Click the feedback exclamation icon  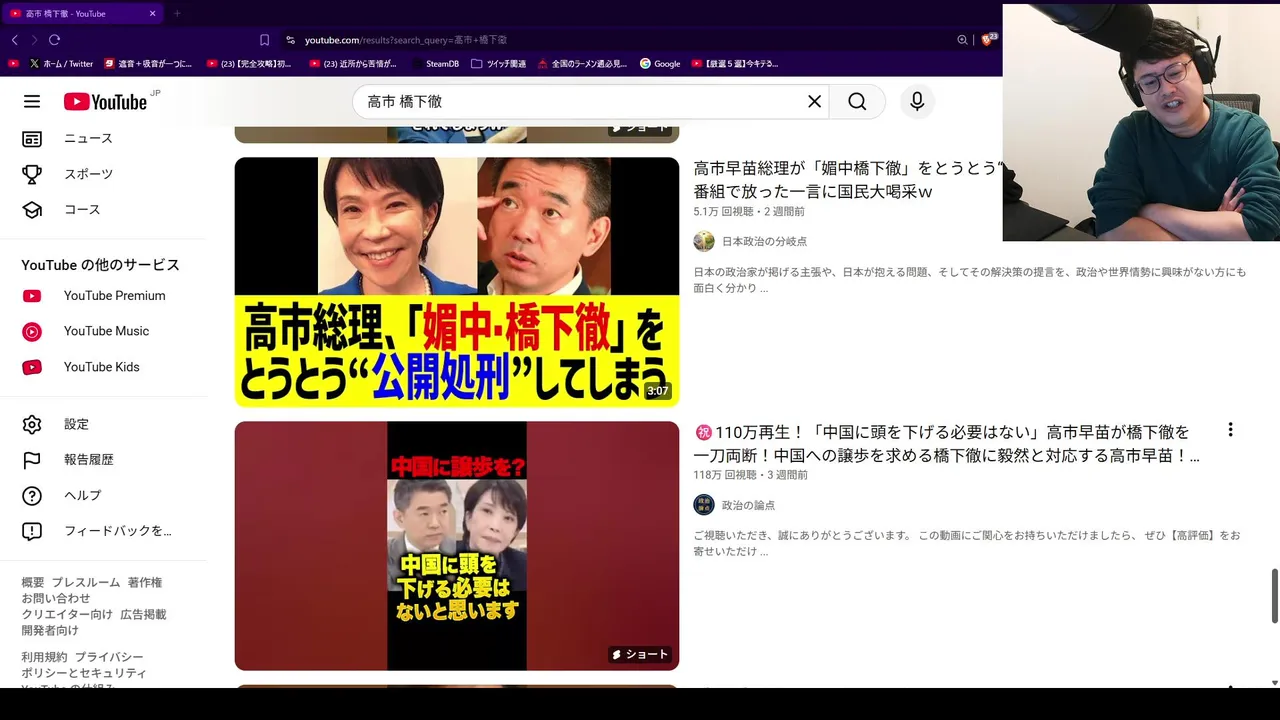[32, 531]
